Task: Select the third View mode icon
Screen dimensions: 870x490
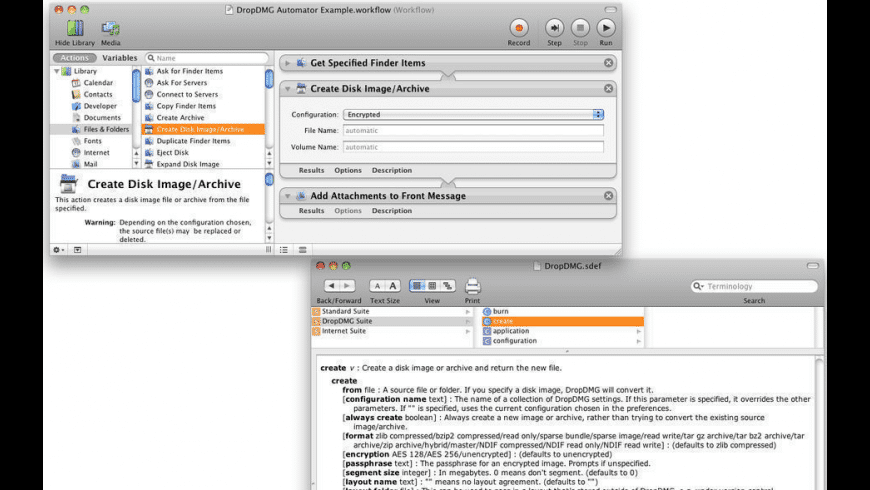Action: point(448,286)
